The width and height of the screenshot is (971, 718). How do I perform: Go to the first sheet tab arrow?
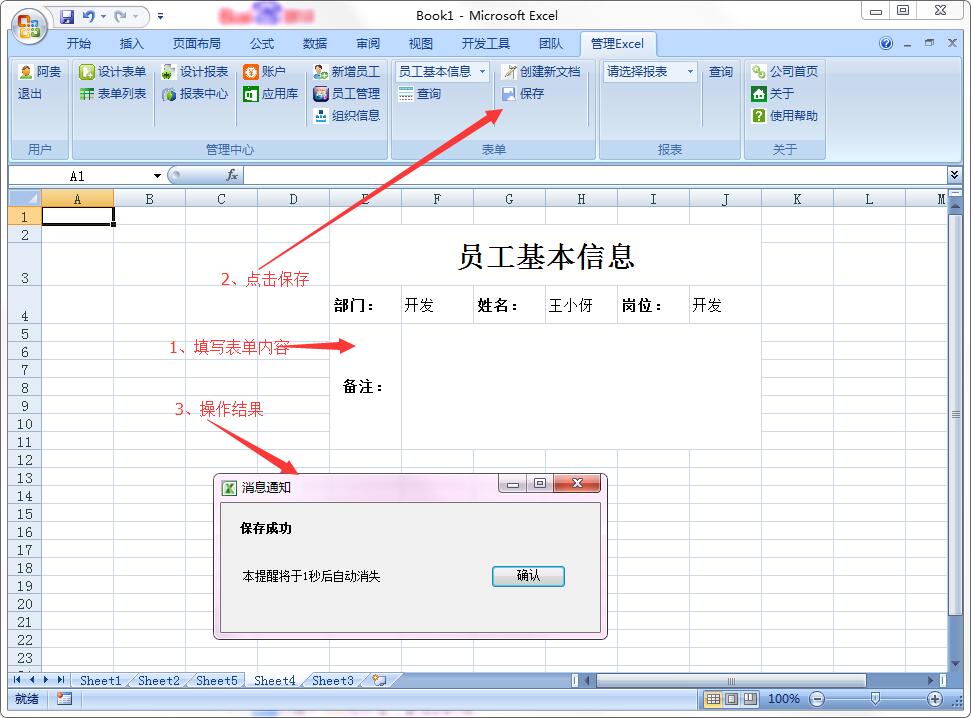17,680
